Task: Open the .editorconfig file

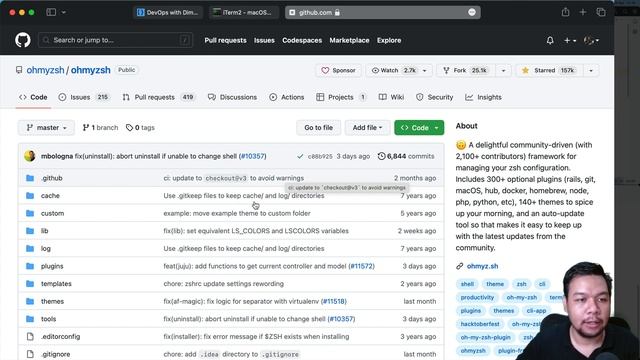Action: 60,336
